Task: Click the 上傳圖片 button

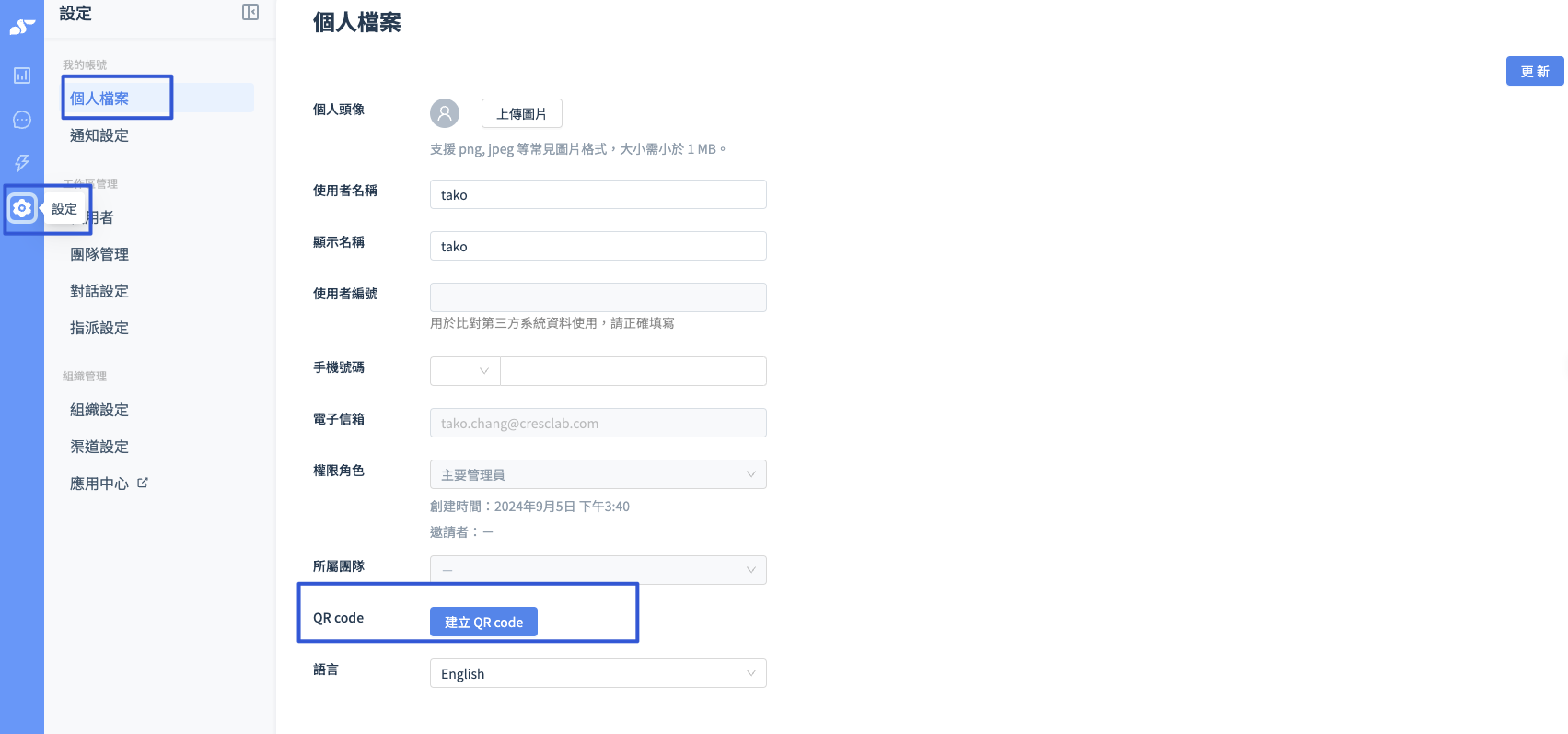Action: click(522, 113)
